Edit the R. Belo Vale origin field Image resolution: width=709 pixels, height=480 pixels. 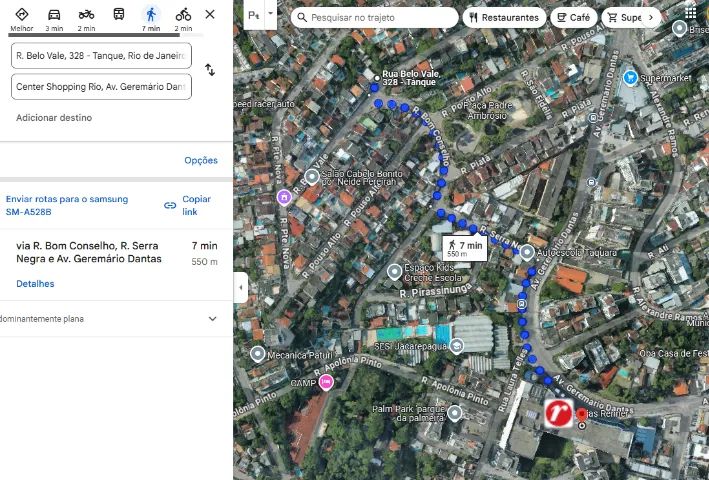tap(101, 56)
